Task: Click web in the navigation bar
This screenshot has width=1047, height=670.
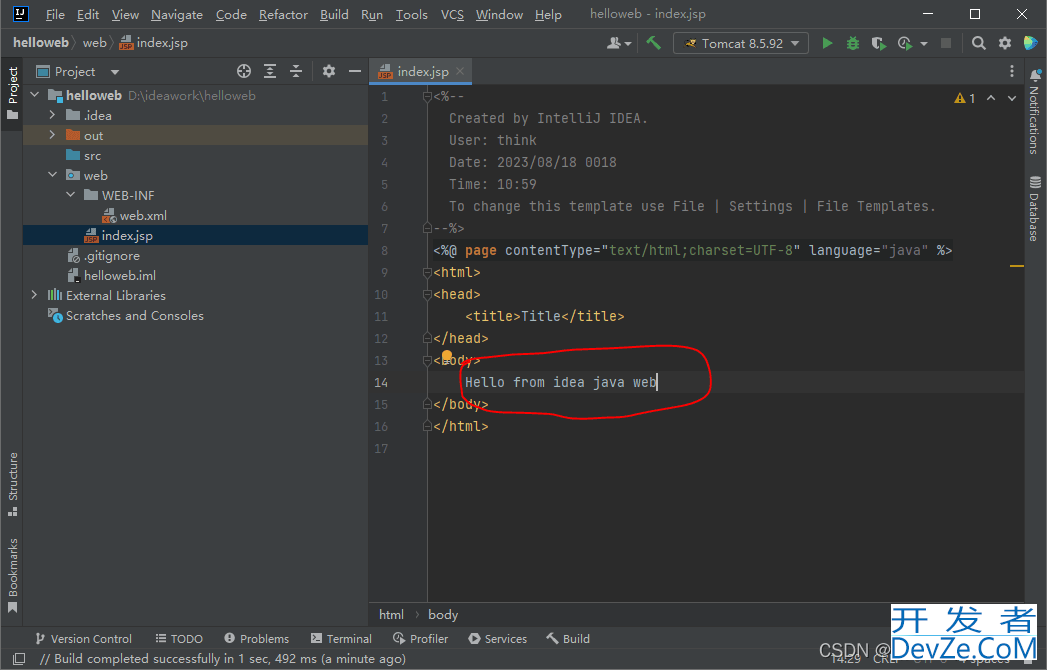Action: 95,43
